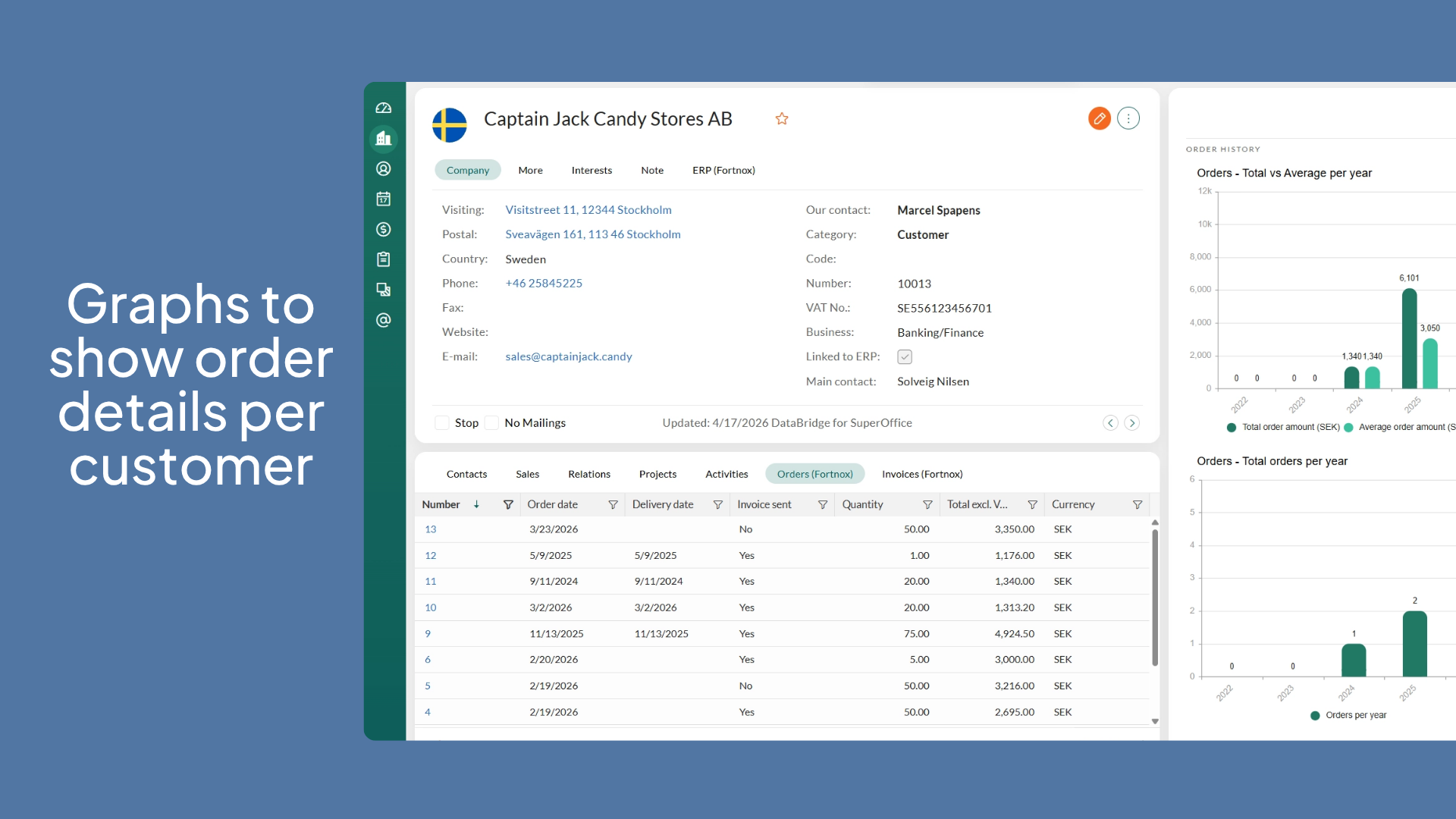1456x819 pixels.
Task: Open the Order date column filter
Action: 613,505
